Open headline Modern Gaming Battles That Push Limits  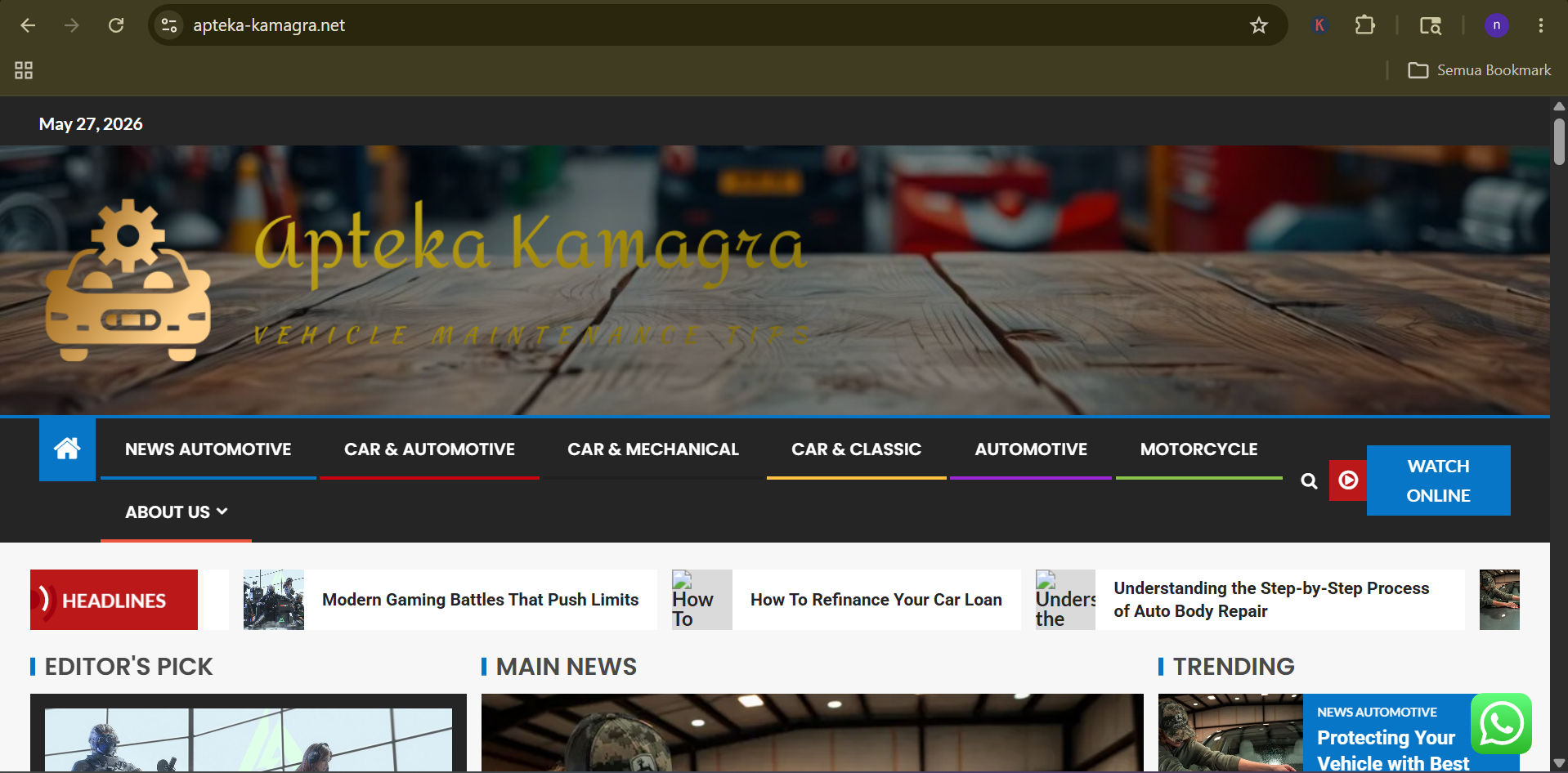click(480, 600)
